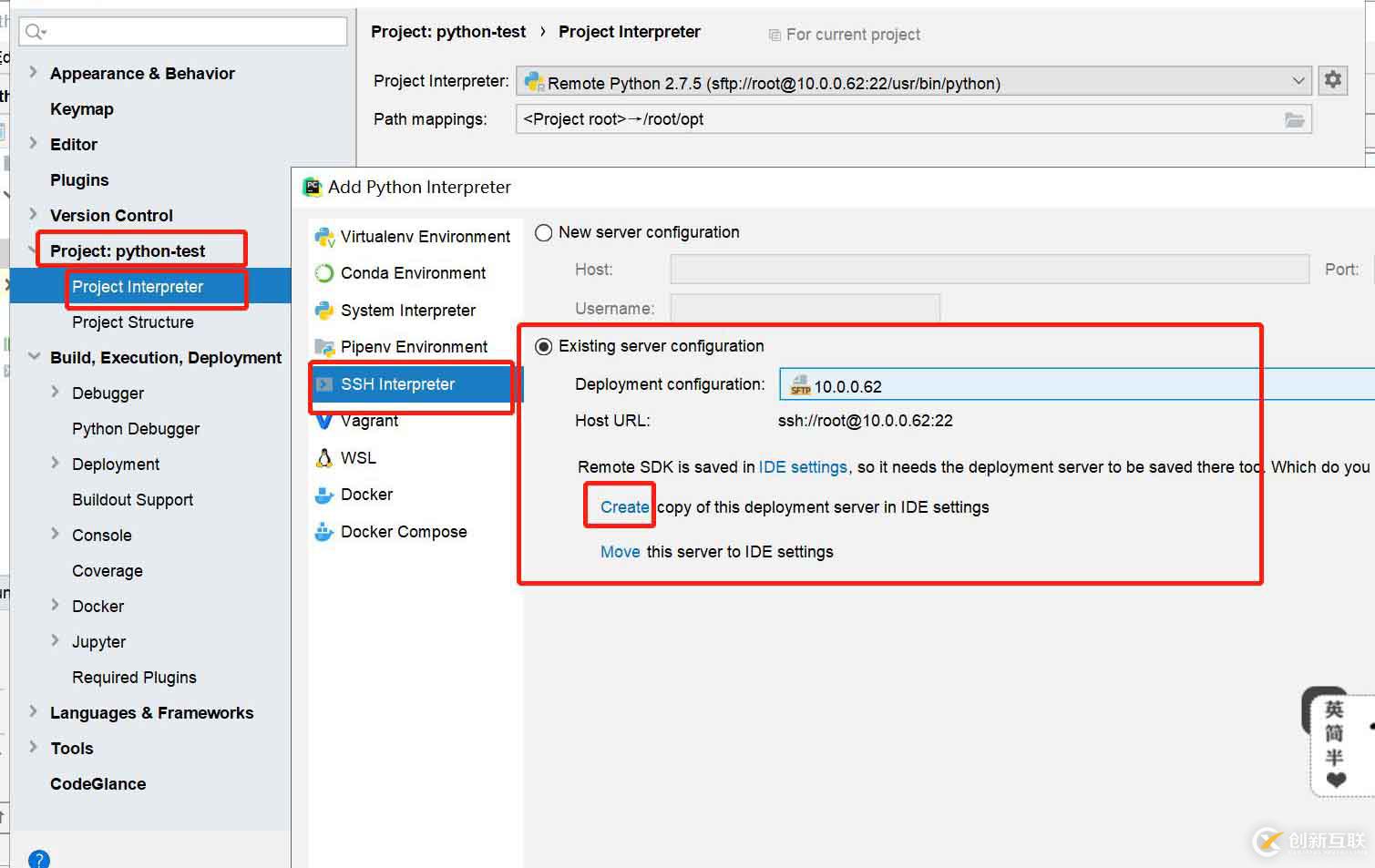Screen dimensions: 1375x868
Task: Select Virtualenv Environment interpreter type
Action: point(425,237)
